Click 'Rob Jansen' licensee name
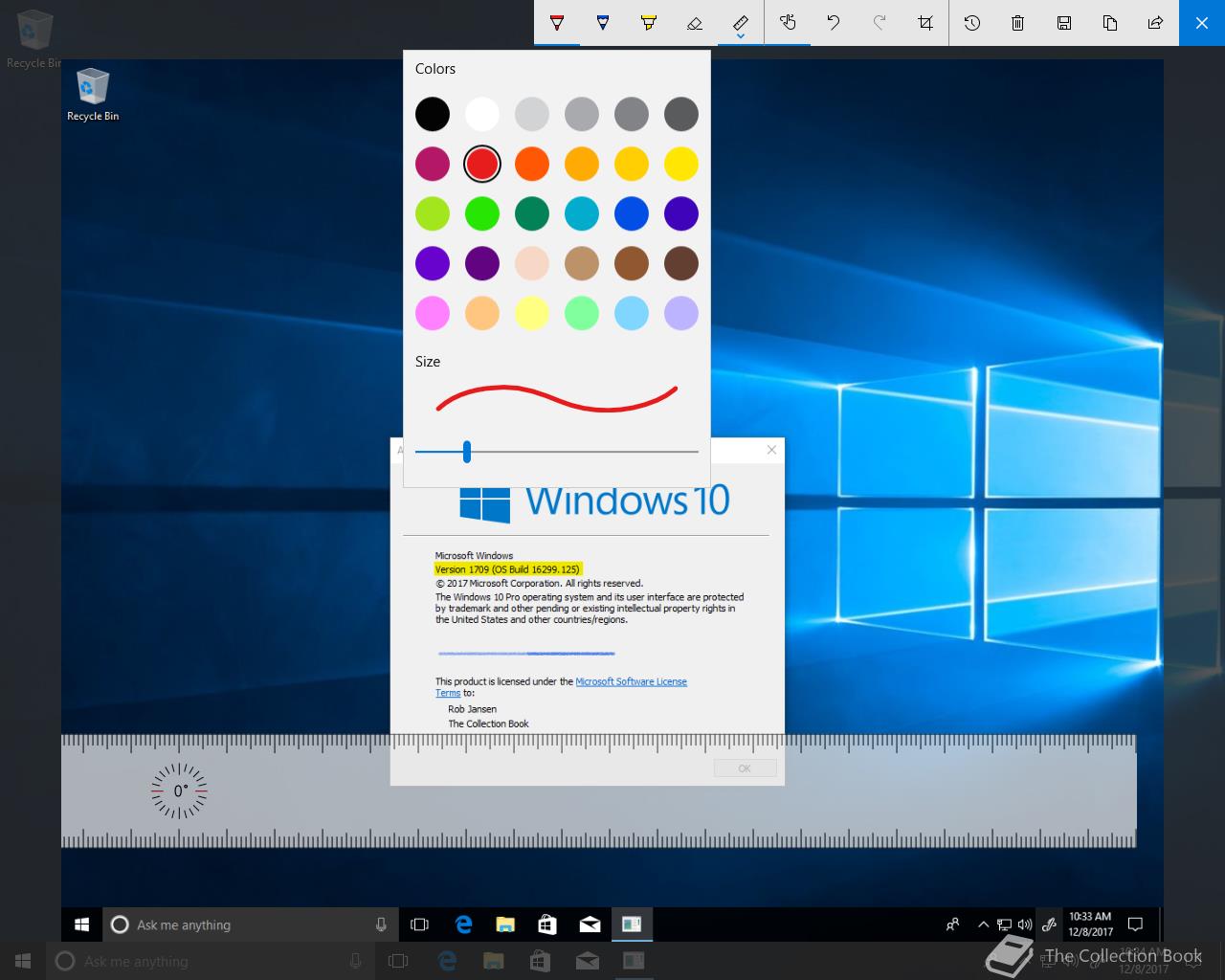The width and height of the screenshot is (1225, 980). point(472,709)
